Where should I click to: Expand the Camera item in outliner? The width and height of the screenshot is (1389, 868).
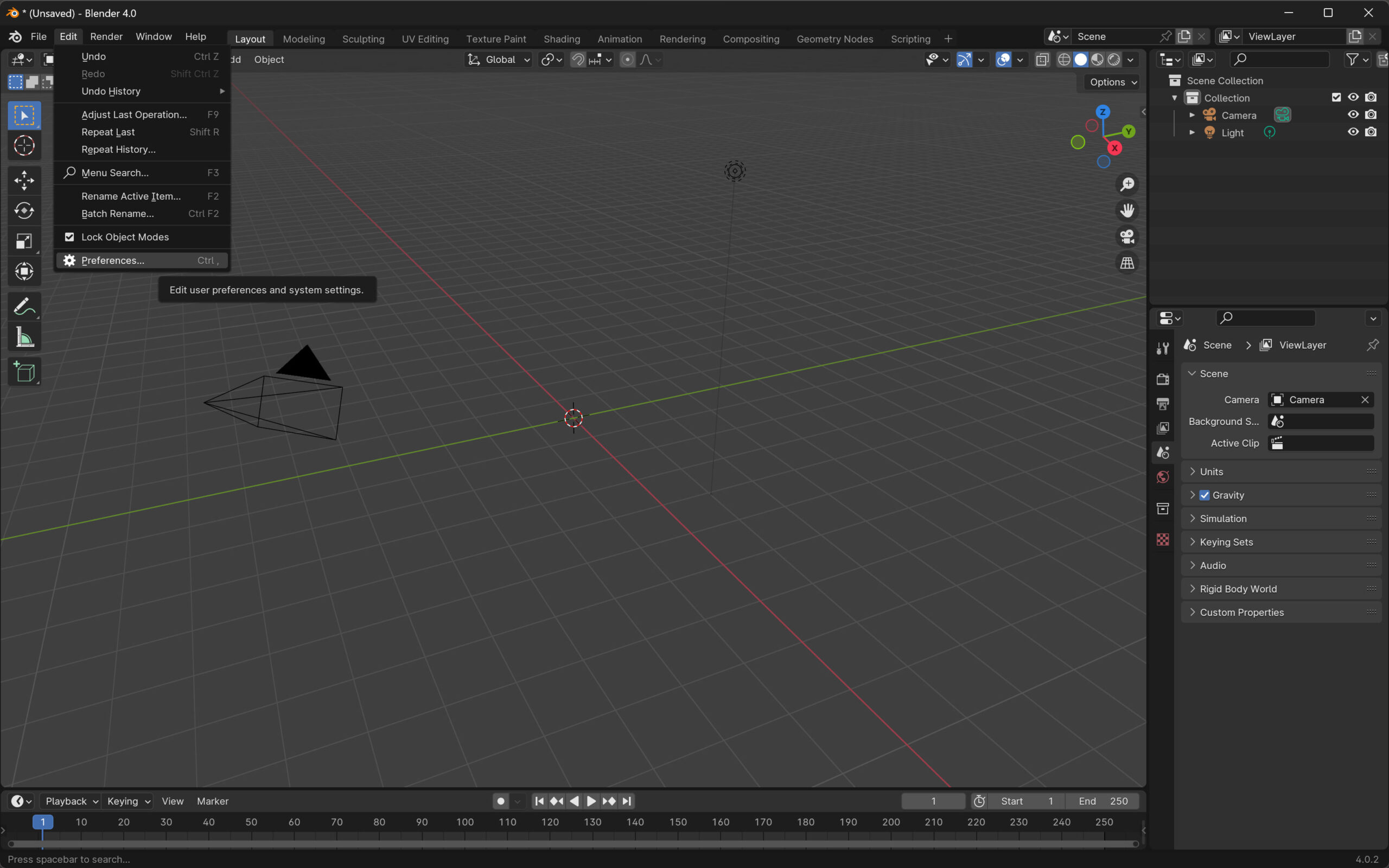pyautogui.click(x=1192, y=116)
